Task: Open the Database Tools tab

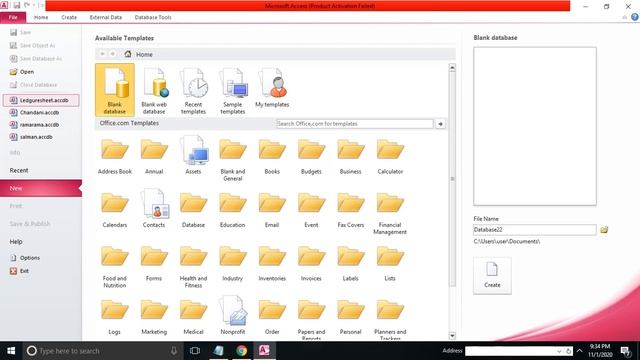Action: pos(153,18)
